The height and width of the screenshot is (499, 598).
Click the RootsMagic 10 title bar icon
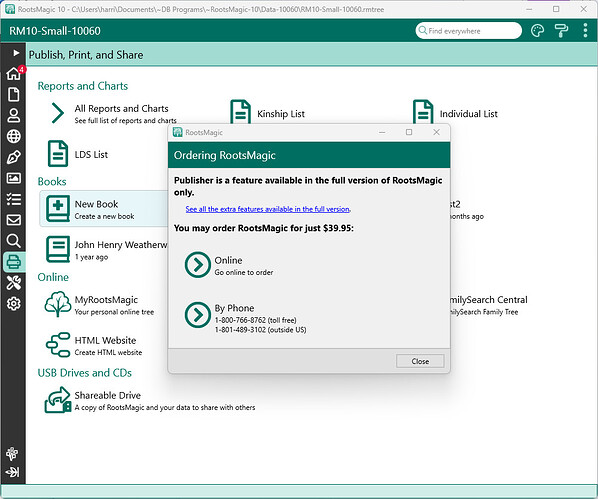(x=10, y=9)
